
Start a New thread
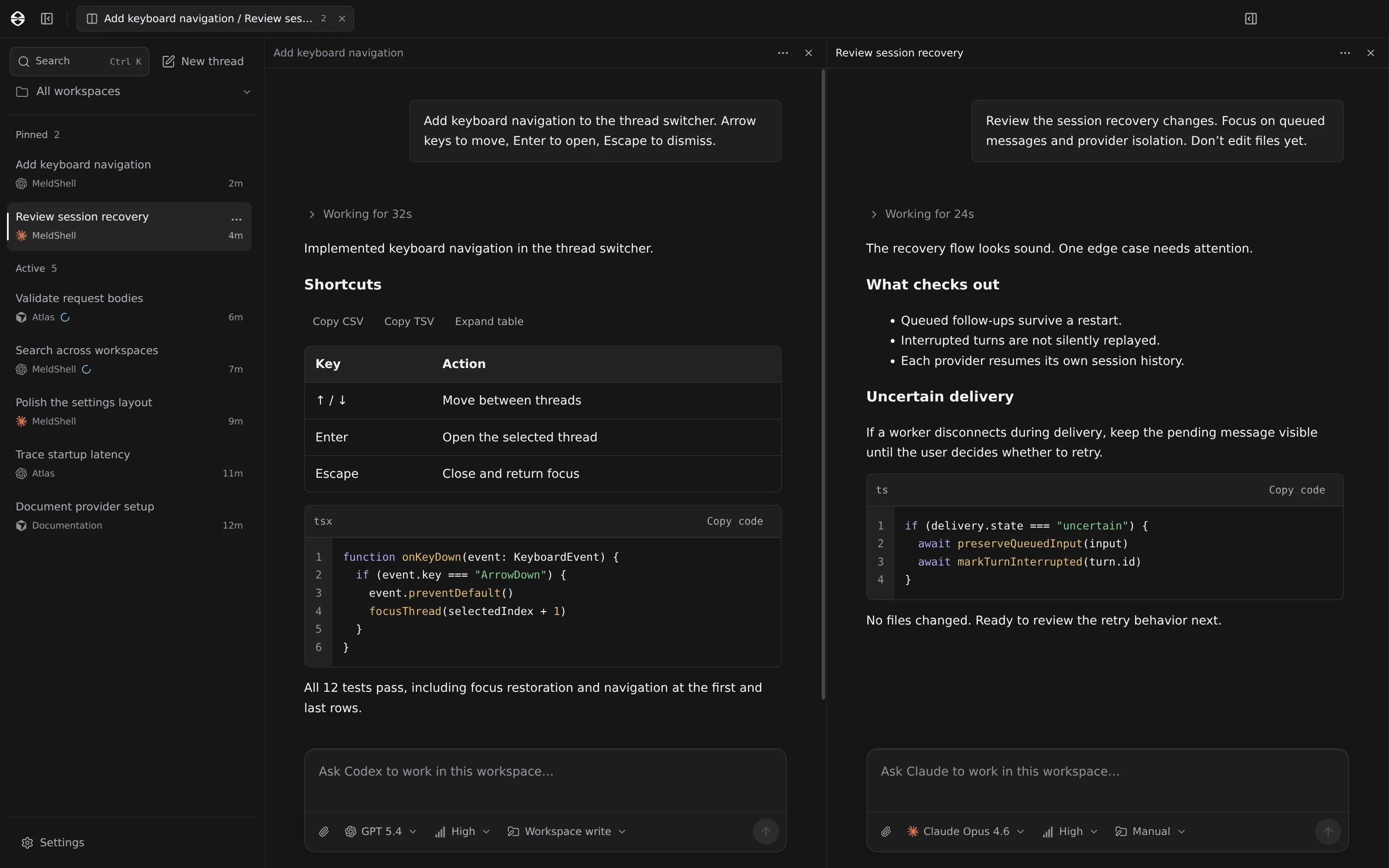(x=203, y=62)
